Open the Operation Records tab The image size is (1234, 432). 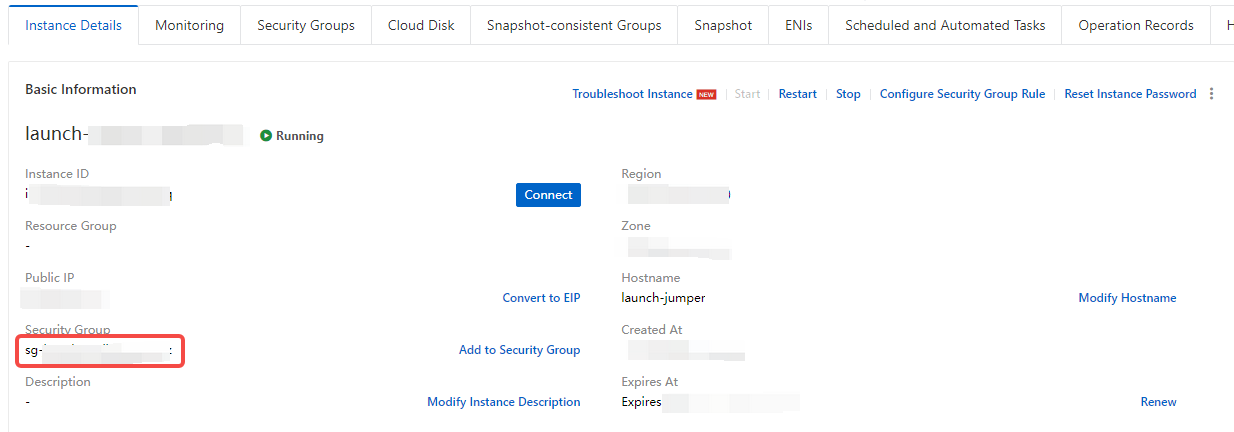pos(1135,25)
